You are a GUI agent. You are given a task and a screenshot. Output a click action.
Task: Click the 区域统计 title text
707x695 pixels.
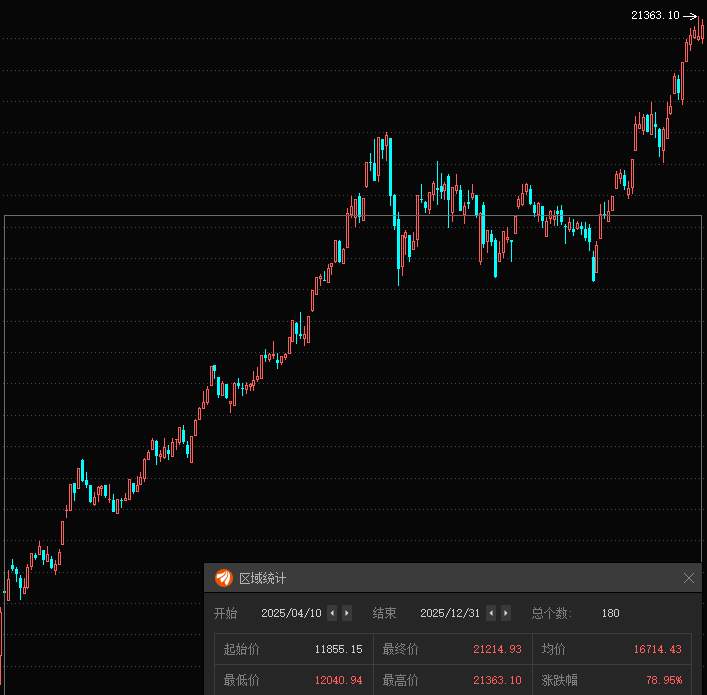pos(262,578)
